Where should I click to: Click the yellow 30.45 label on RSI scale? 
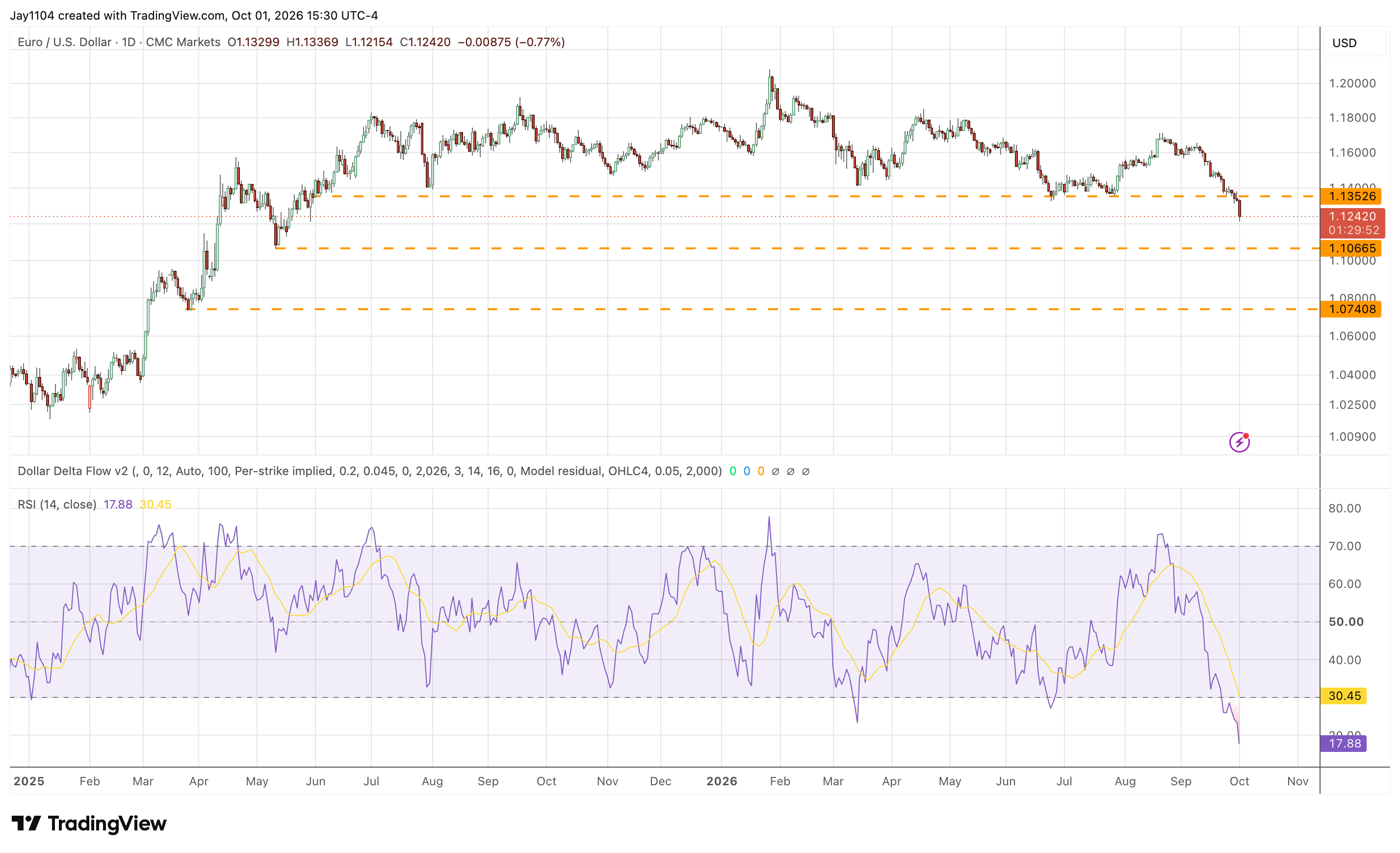click(1343, 696)
